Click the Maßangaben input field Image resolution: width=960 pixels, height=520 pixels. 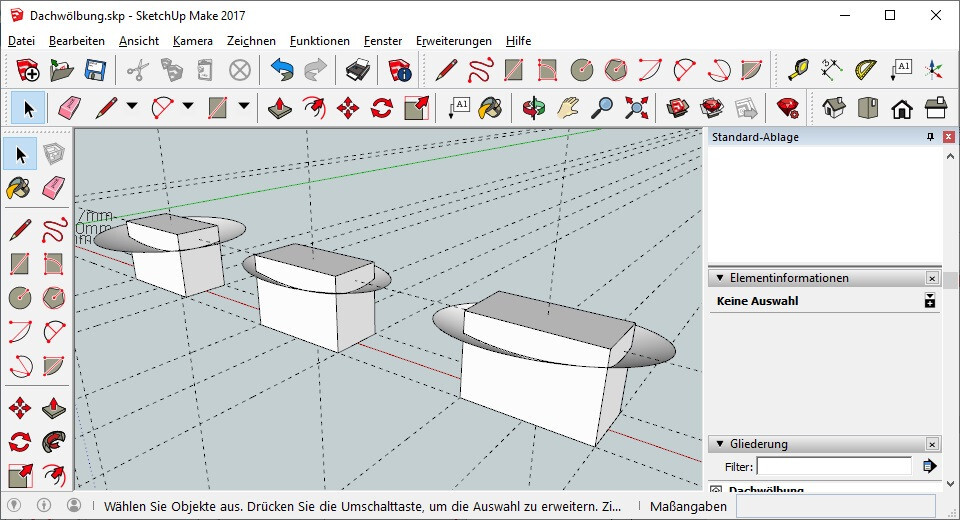coord(836,507)
